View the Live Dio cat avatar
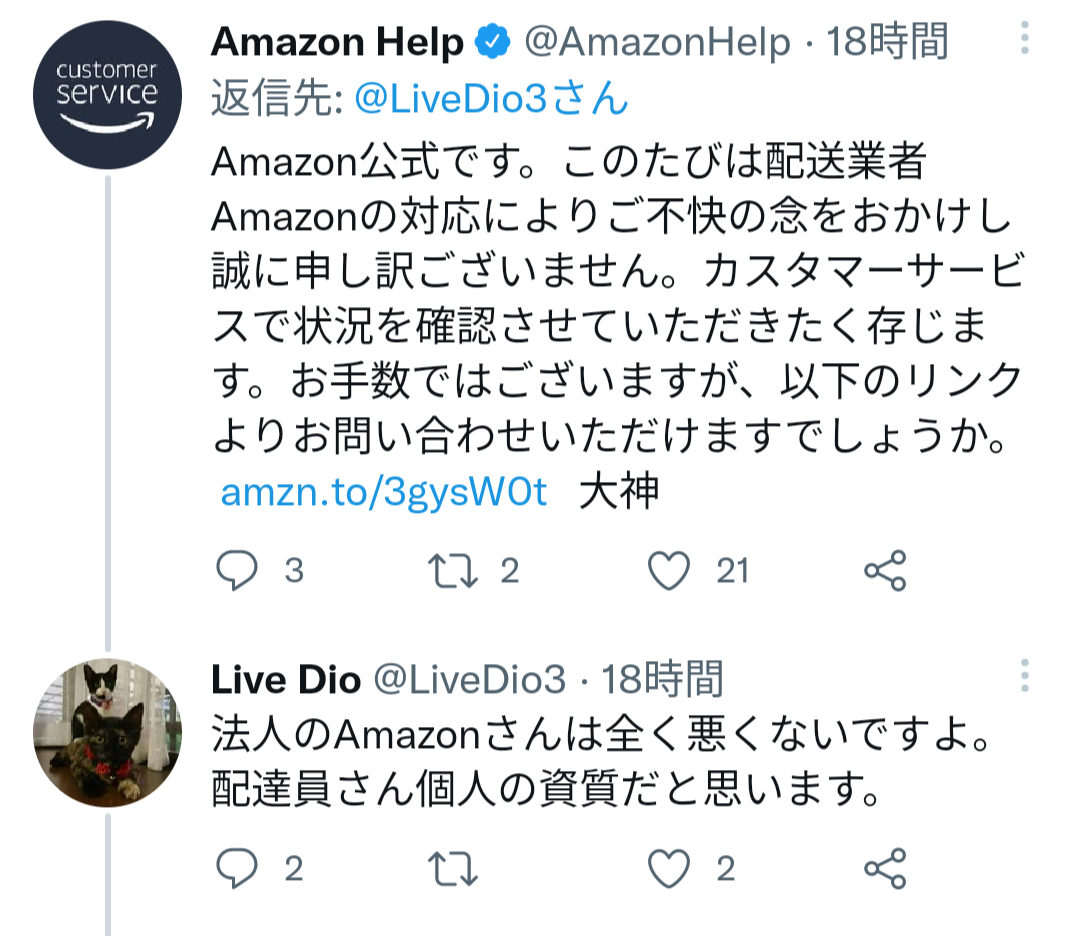The width and height of the screenshot is (1080, 936). coord(108,733)
